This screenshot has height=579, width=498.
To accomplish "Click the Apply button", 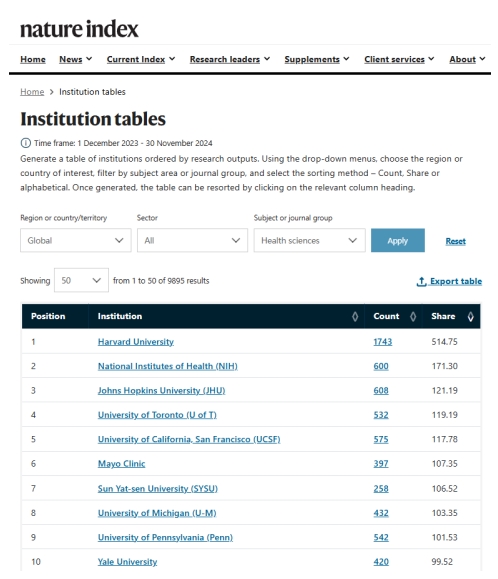I will coord(398,240).
